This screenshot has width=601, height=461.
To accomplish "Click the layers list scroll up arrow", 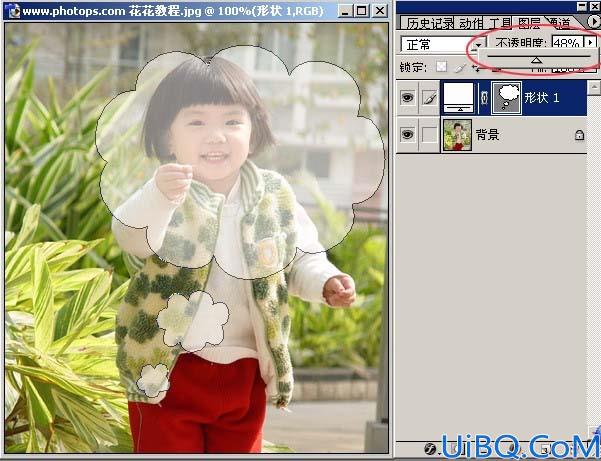I will (x=594, y=87).
